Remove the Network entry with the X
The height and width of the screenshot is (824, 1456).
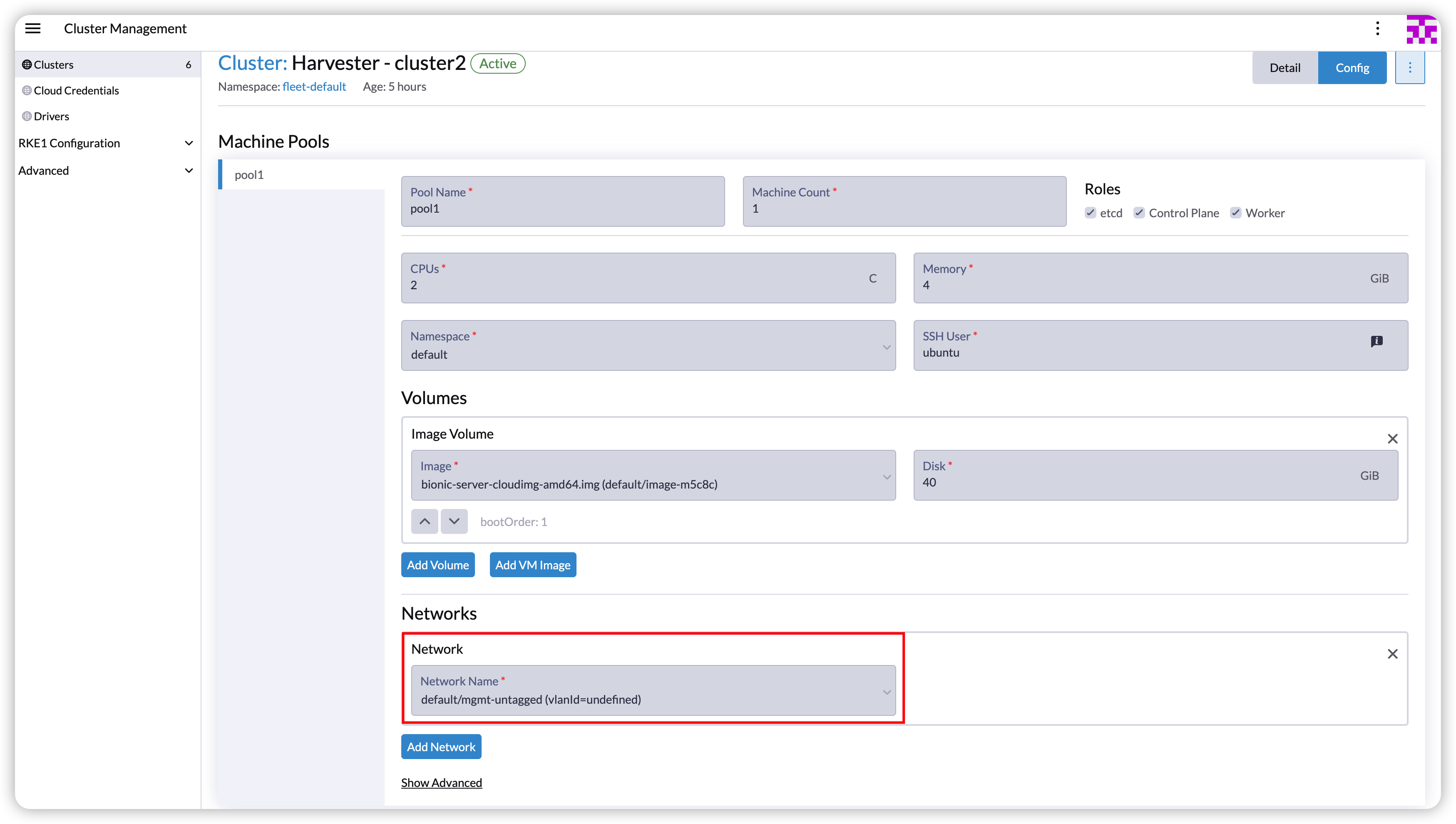click(x=1392, y=654)
